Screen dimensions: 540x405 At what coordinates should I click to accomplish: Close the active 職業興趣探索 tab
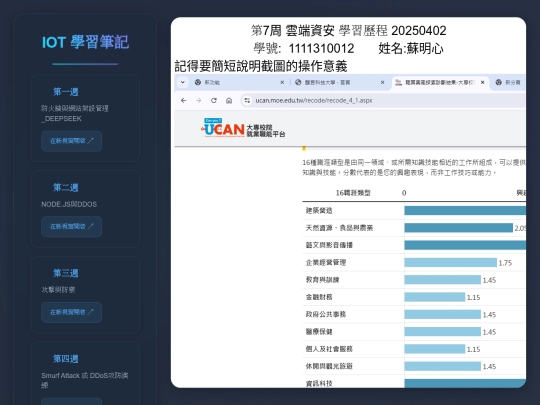point(482,82)
